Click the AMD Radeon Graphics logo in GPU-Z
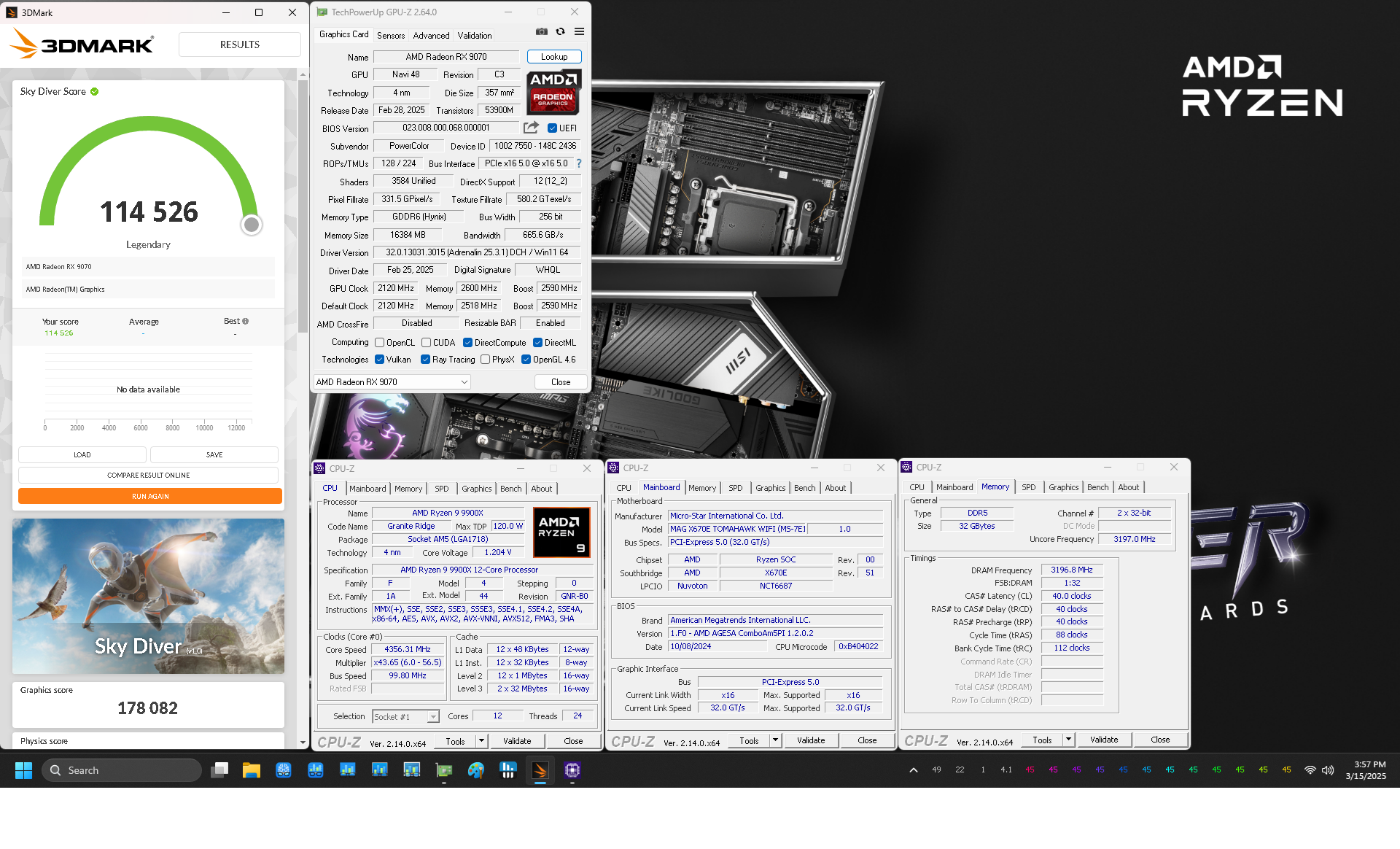The width and height of the screenshot is (1400, 849). tap(553, 92)
